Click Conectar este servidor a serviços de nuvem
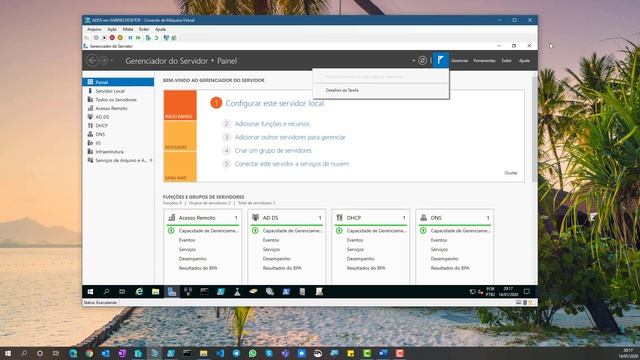 (291, 164)
